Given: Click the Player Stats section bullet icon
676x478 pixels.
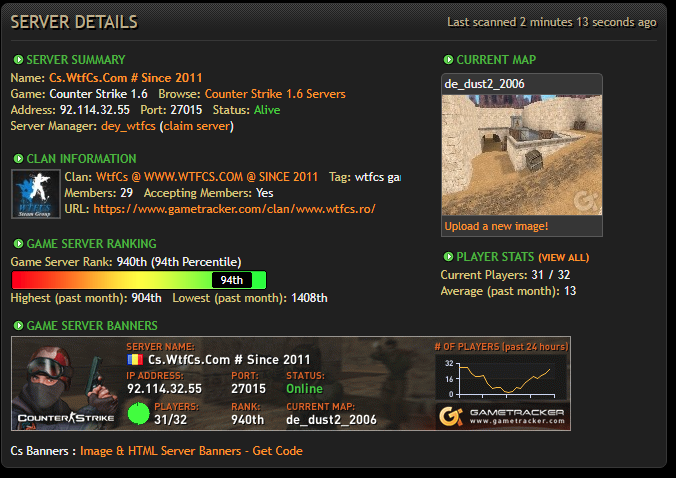Looking at the screenshot, I should pos(447,257).
